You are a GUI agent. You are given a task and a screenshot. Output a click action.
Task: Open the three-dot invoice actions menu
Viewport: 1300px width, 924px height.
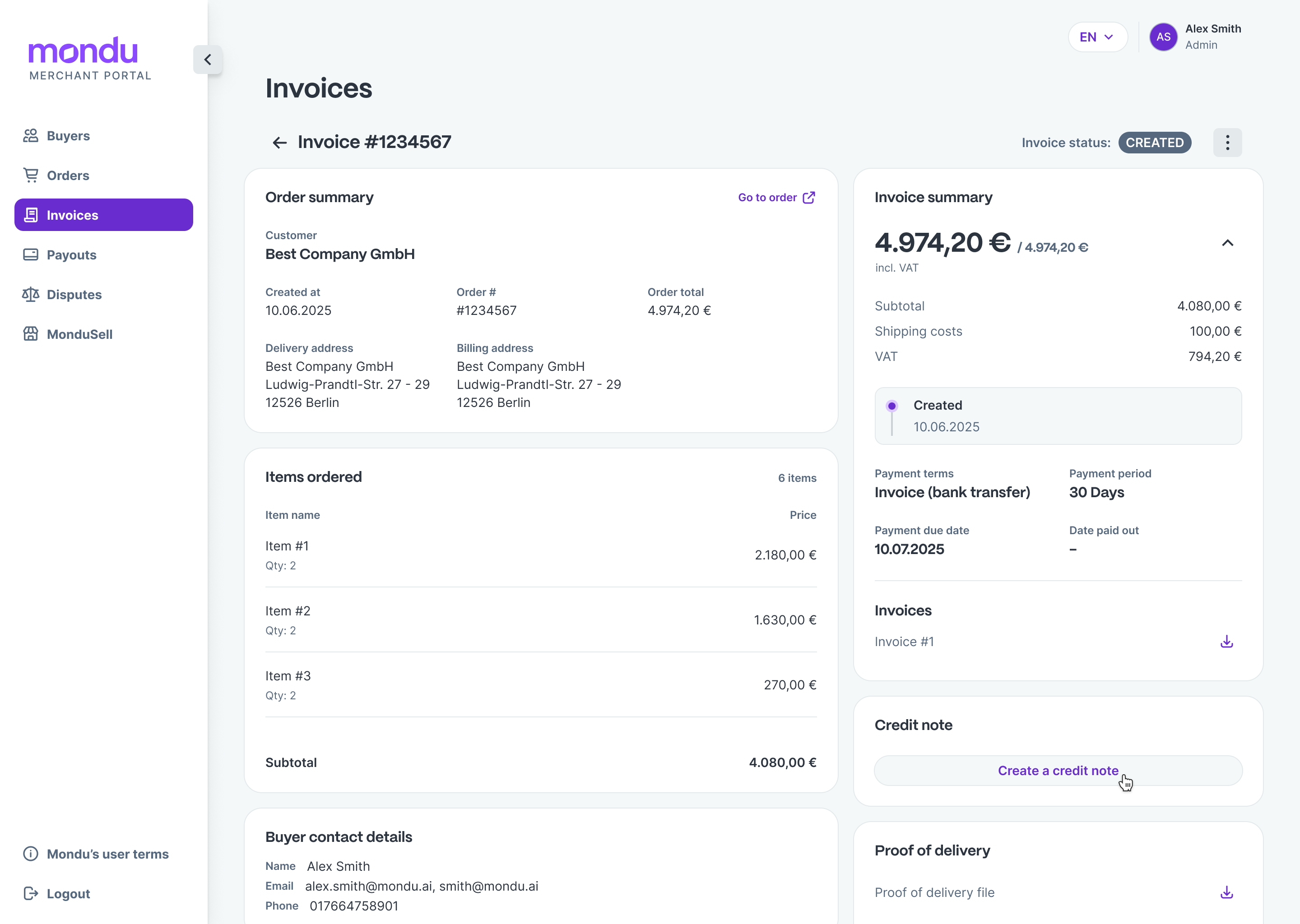click(x=1227, y=142)
